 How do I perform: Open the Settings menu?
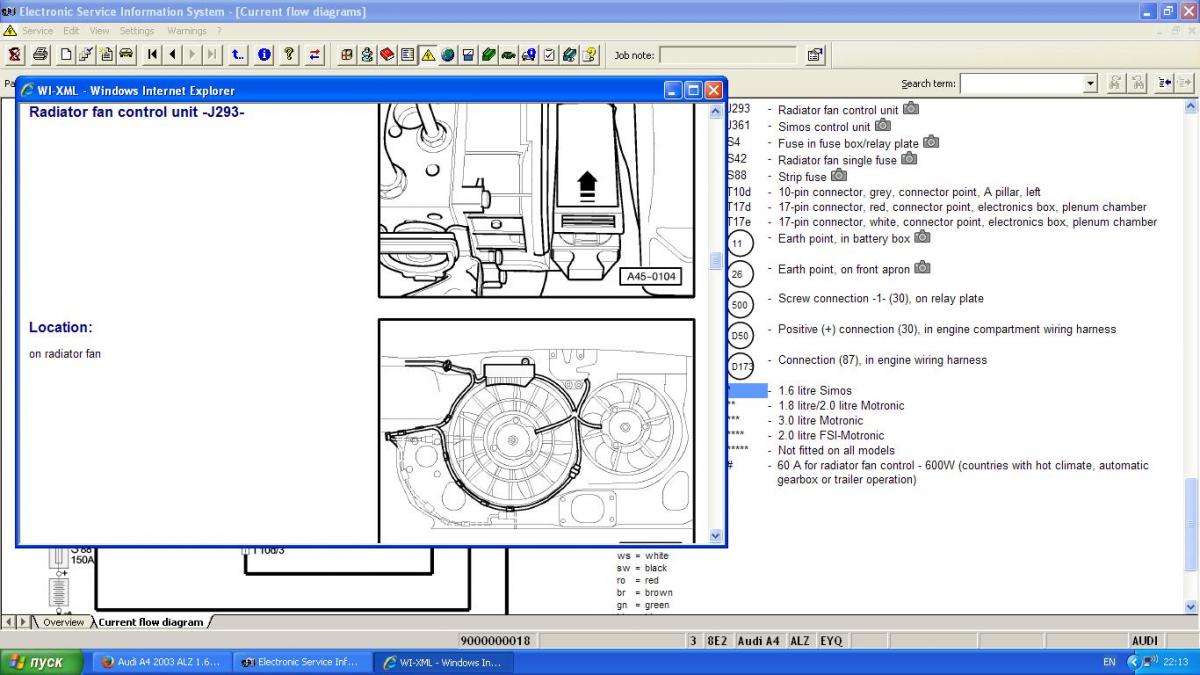pos(137,31)
